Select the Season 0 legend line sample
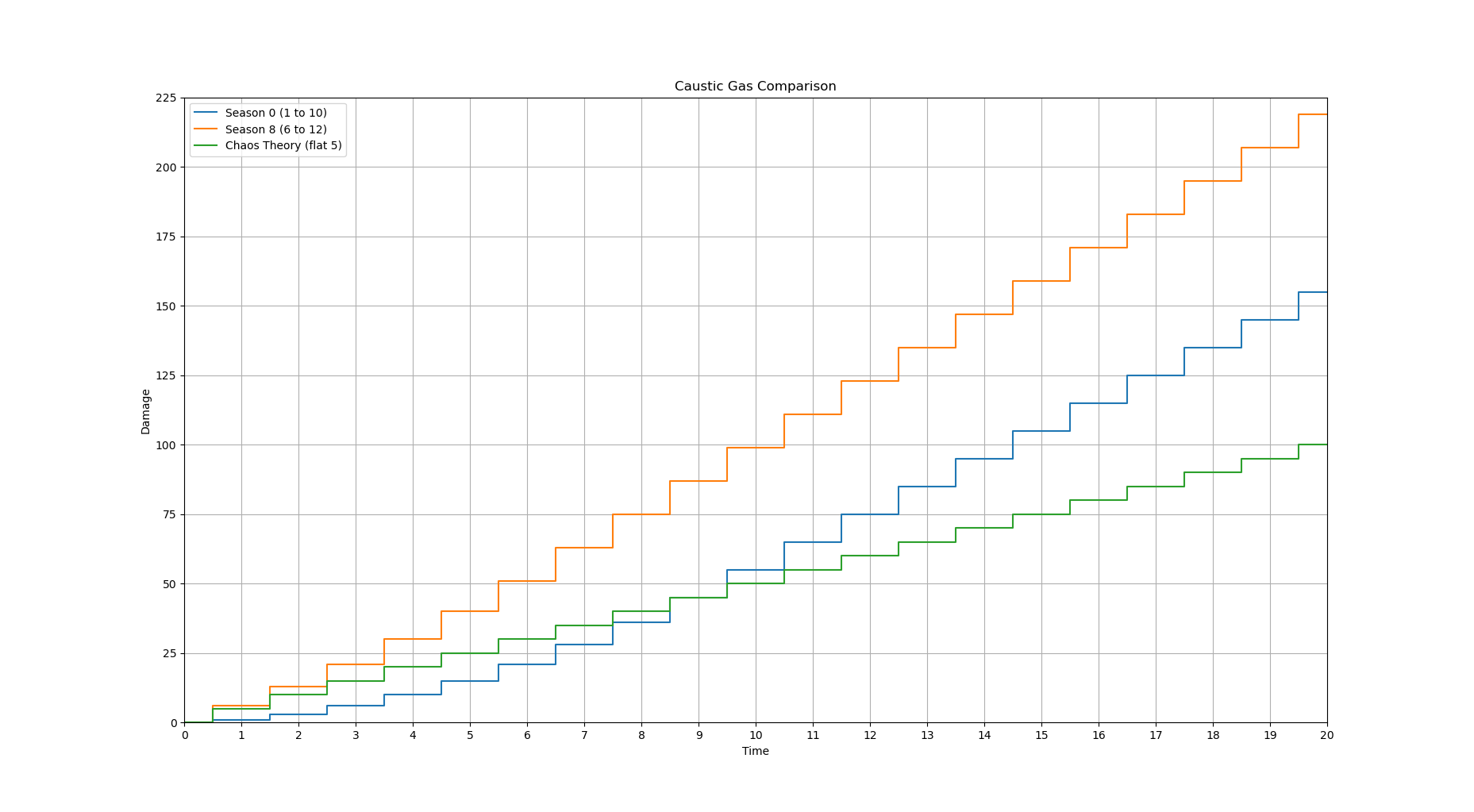 tap(205, 112)
